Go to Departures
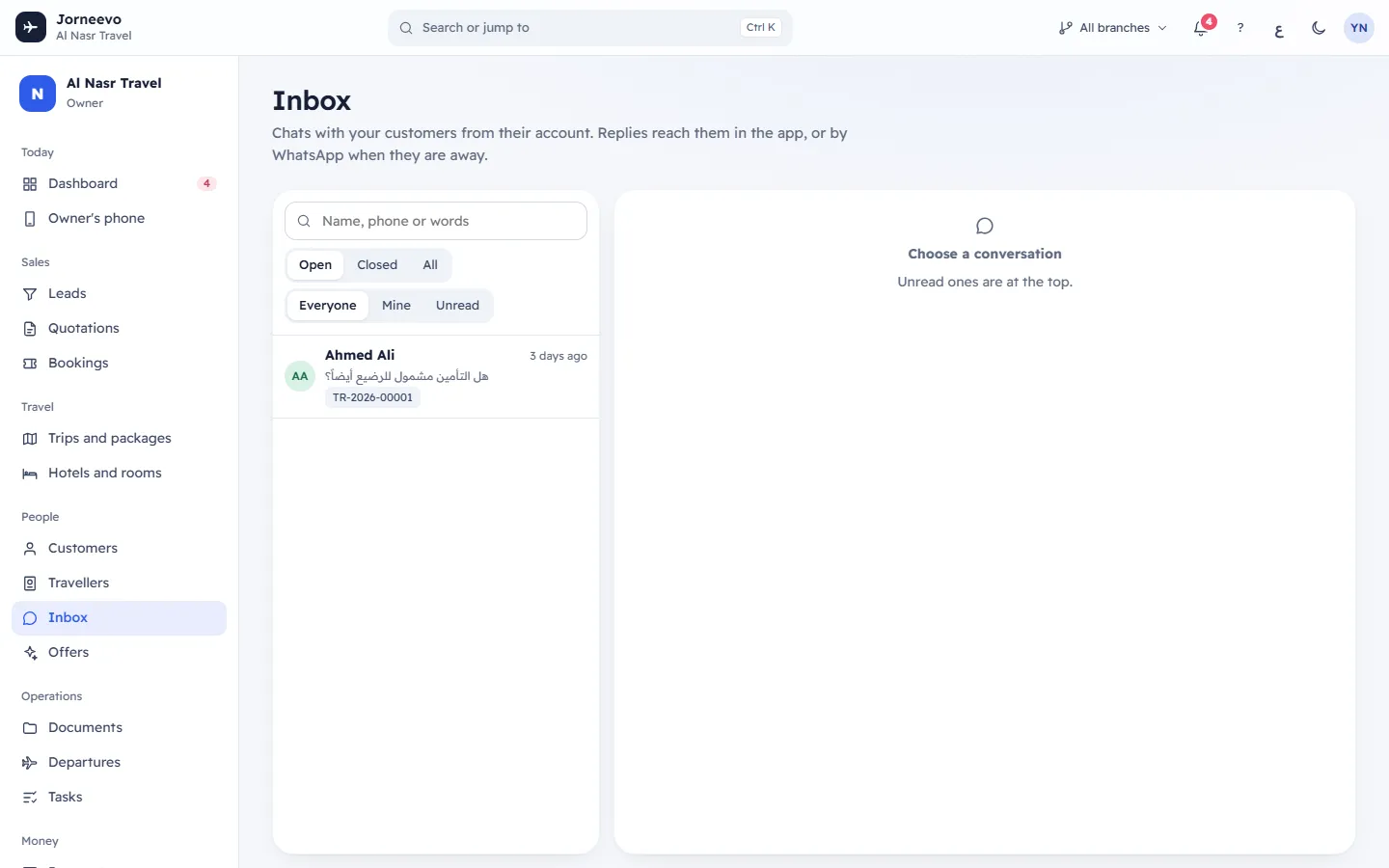 [x=119, y=762]
